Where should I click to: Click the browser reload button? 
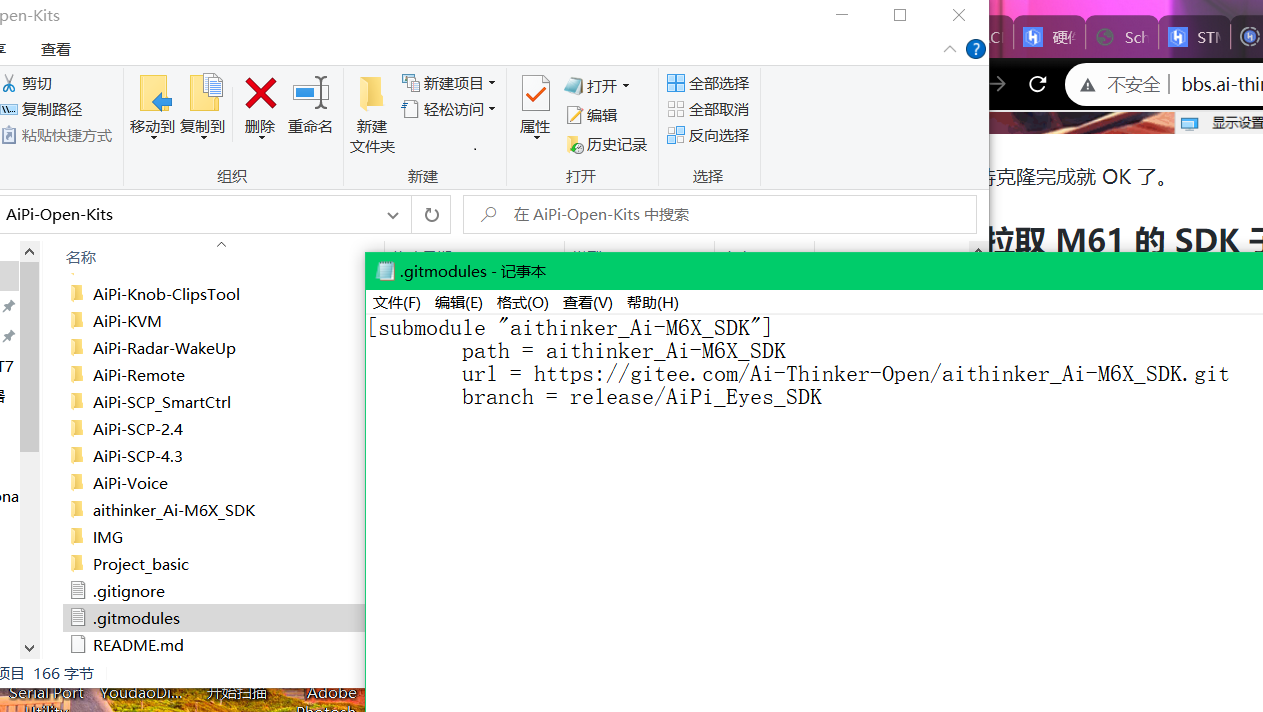[1038, 84]
